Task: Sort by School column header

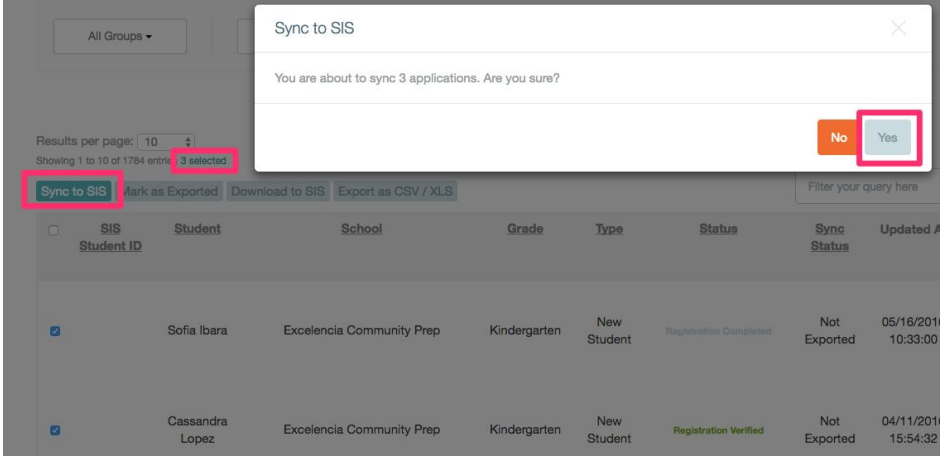Action: click(x=361, y=229)
